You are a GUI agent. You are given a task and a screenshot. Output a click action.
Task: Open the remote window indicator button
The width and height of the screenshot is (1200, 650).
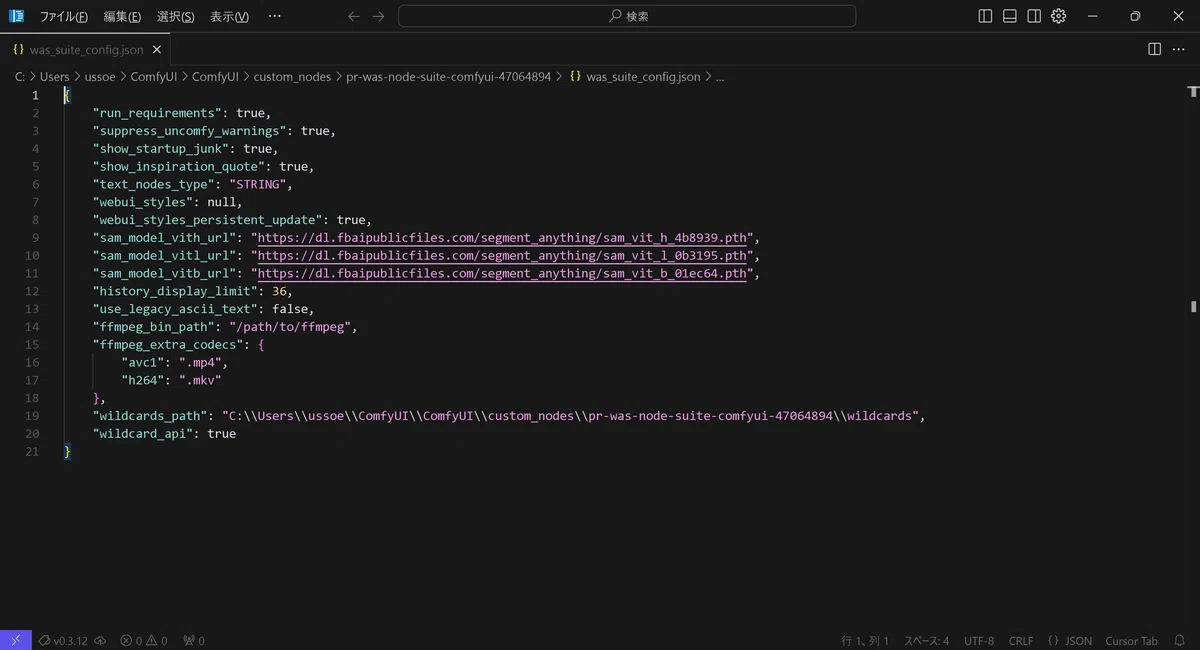(x=16, y=640)
